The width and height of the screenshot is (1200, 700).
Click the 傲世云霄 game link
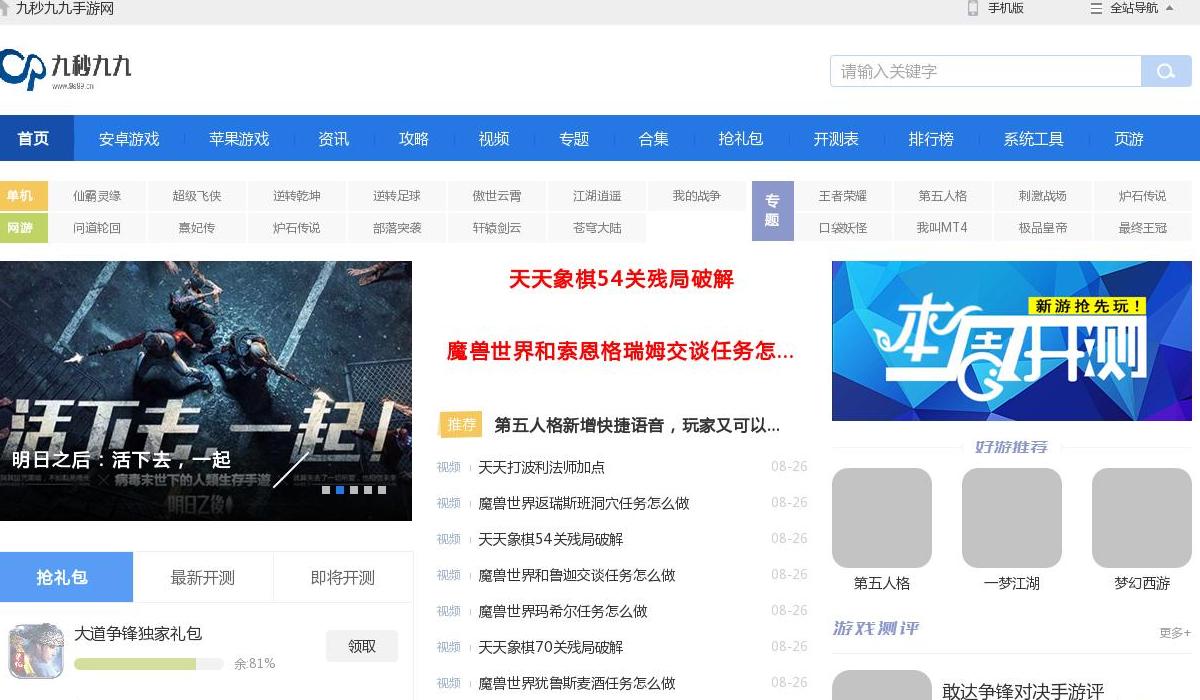click(x=497, y=196)
